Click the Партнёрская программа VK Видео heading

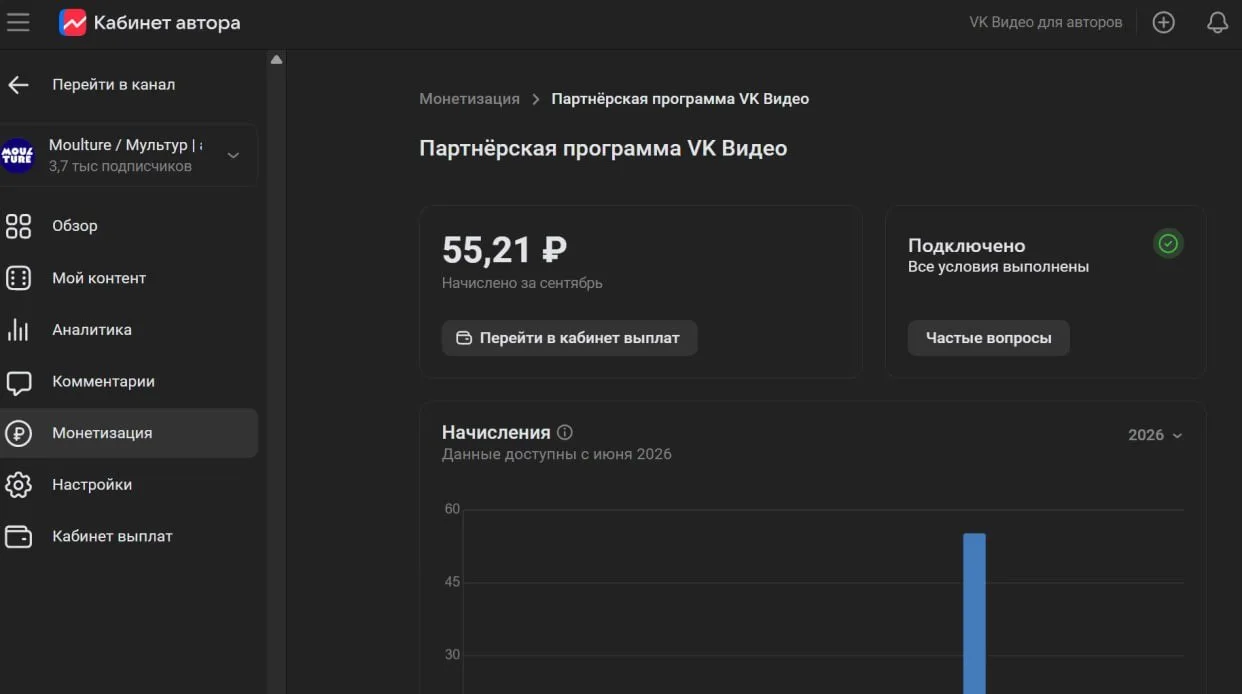click(603, 149)
